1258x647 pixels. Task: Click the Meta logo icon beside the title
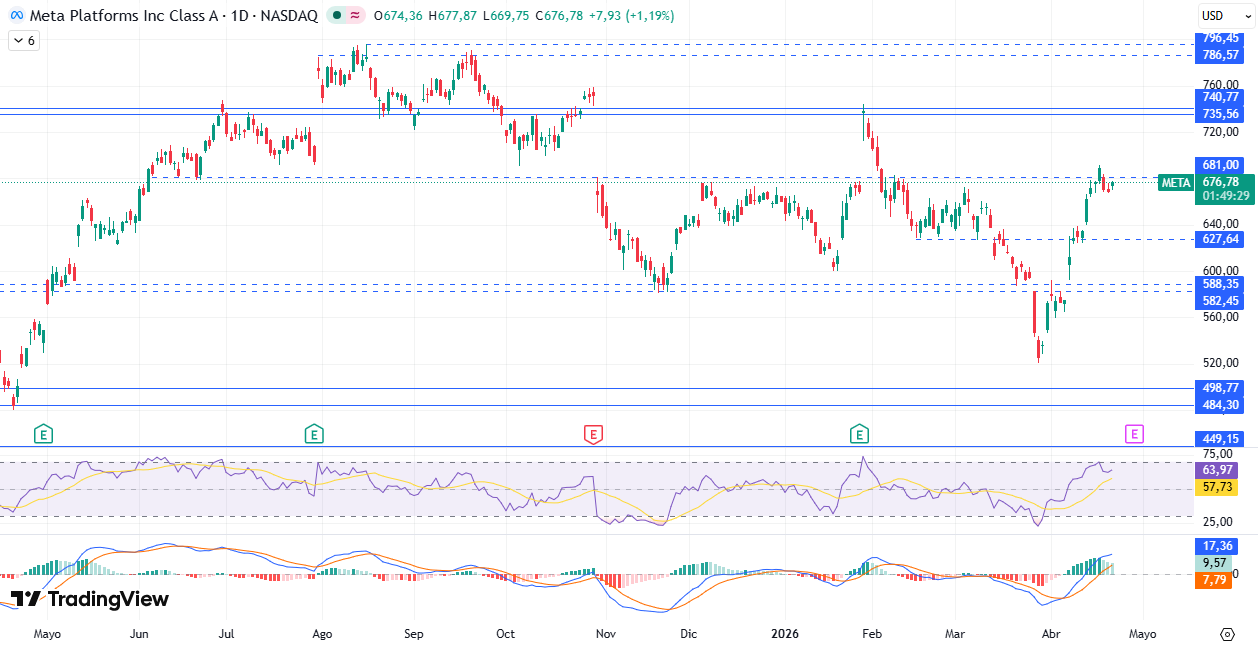[16, 16]
